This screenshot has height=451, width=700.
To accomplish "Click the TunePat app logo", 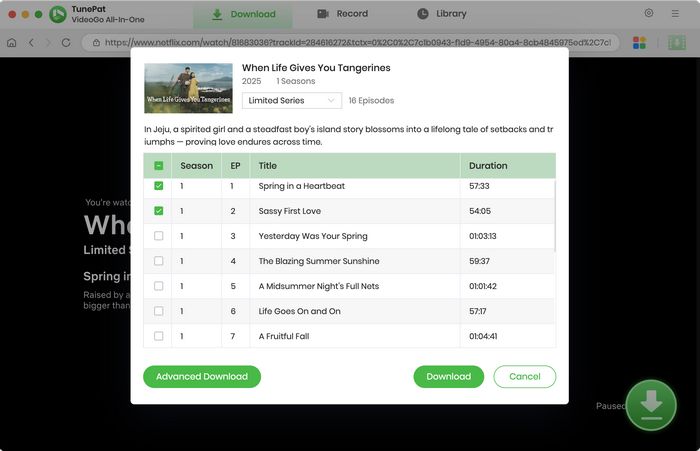I will point(58,14).
